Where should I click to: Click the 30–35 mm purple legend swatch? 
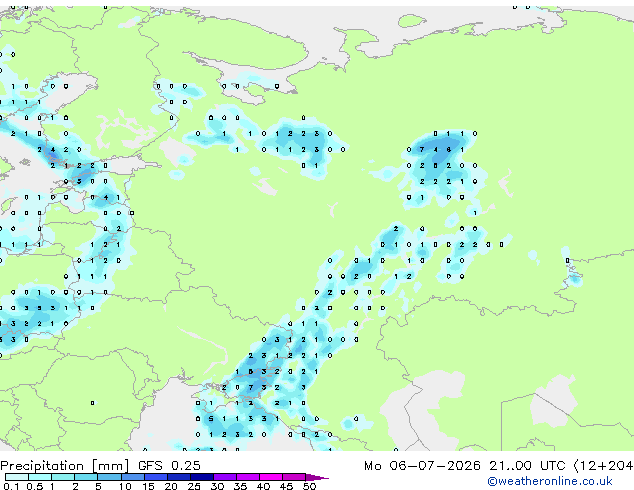click(225, 477)
